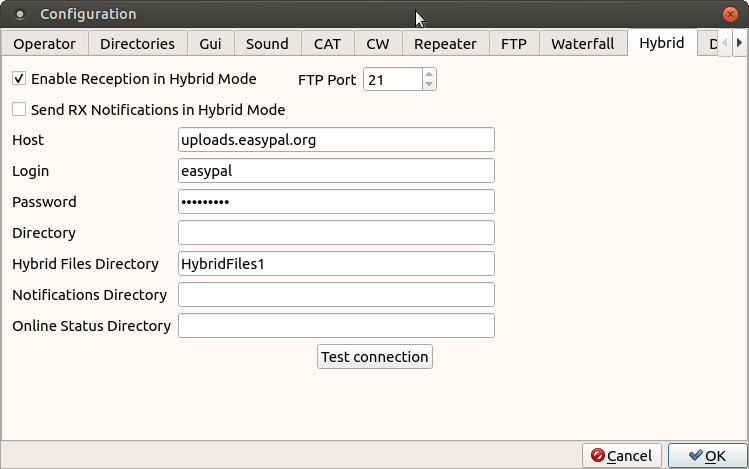Viewport: 749px width, 469px height.
Task: Click the FTP Port number field
Action: point(392,79)
